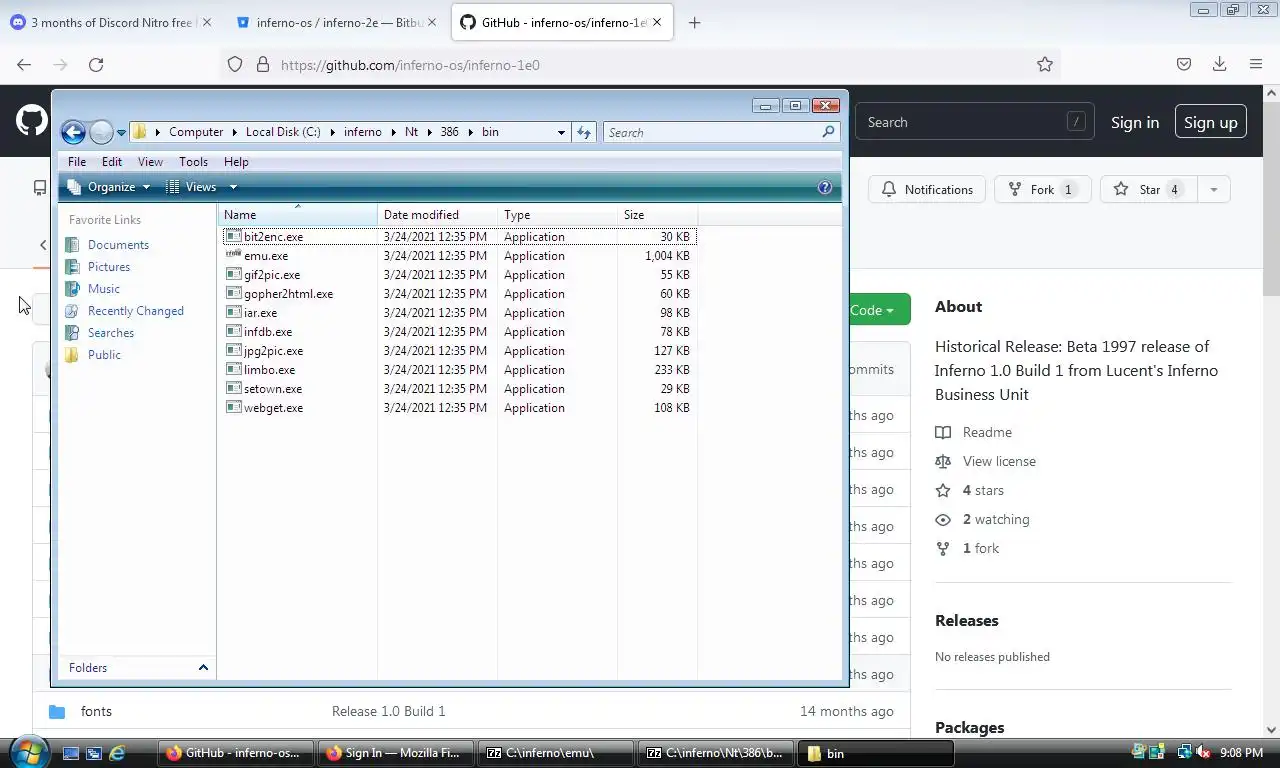Open the Edit menu in Explorer
The image size is (1280, 768).
(x=112, y=162)
